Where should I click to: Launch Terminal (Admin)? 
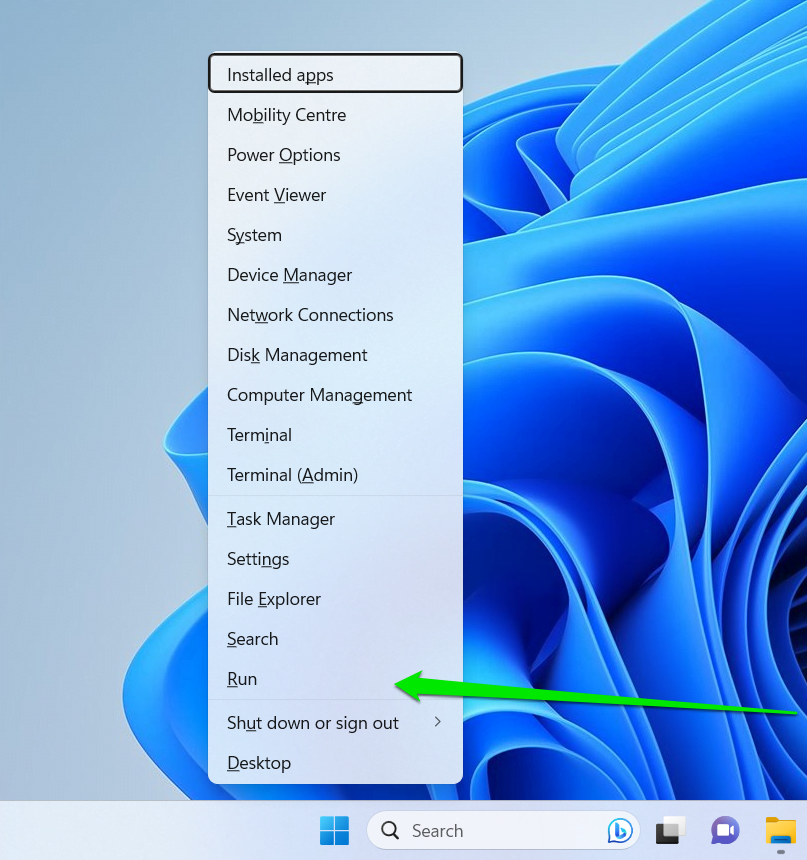292,475
